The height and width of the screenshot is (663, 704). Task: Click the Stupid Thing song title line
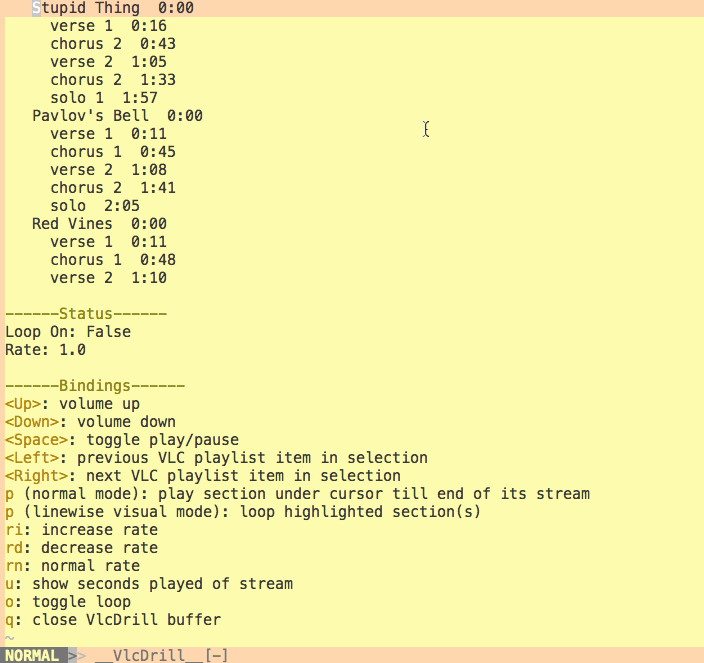pyautogui.click(x=112, y=8)
